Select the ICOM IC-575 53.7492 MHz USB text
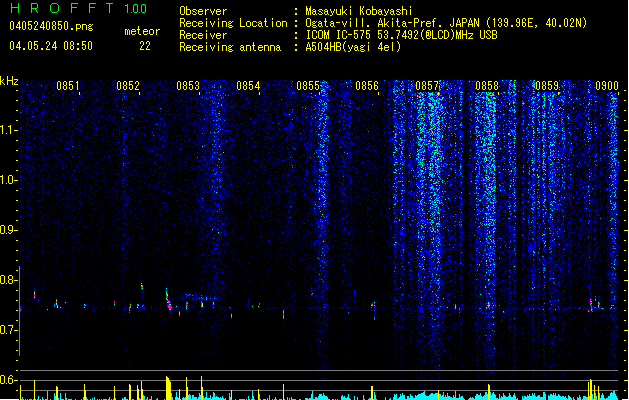 coord(402,35)
